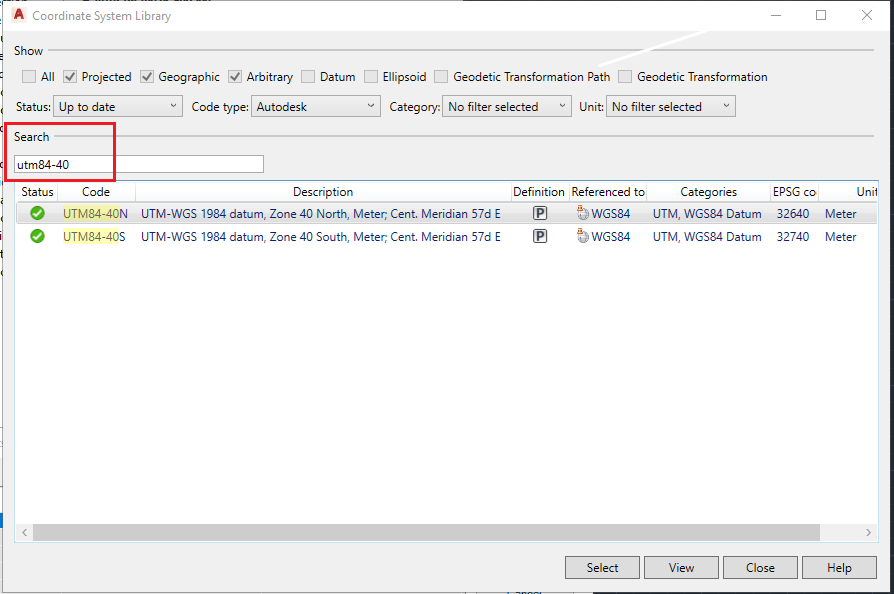Click the EPSG code column header
Viewport: 894px width, 594px height.
[793, 191]
